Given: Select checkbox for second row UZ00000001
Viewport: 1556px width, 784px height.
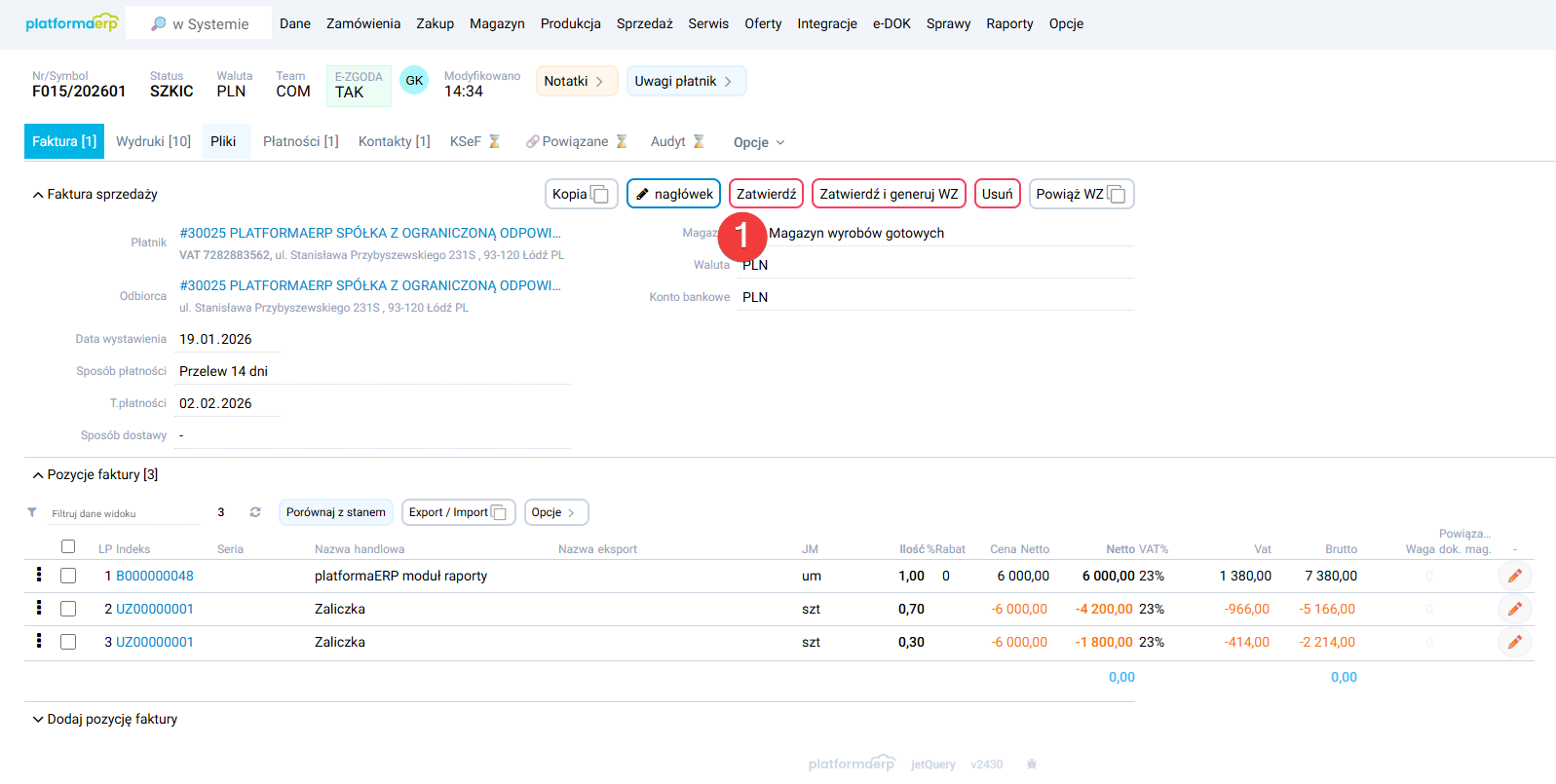Looking at the screenshot, I should click(x=68, y=609).
